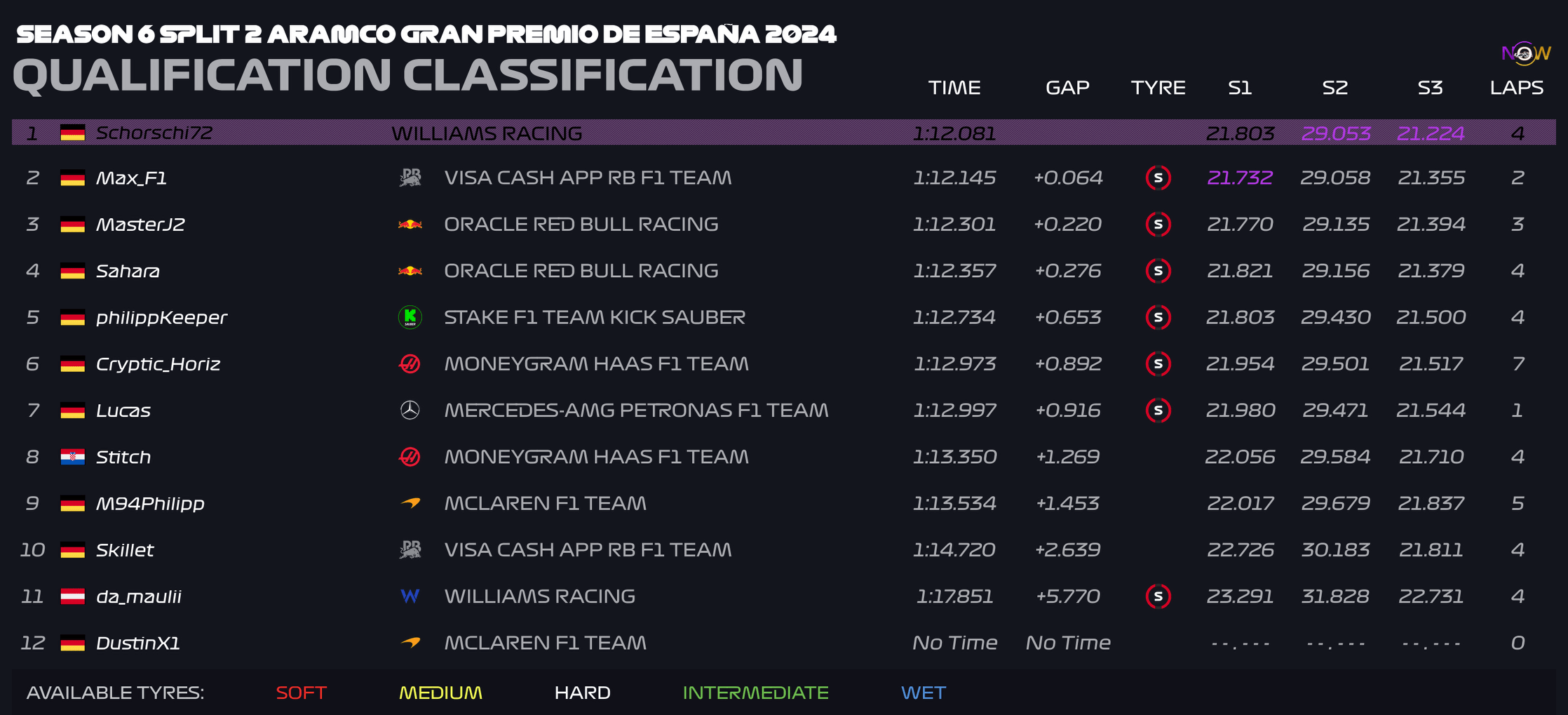Click McLaren logo in M94Philipp row
1568x715 pixels.
(410, 503)
